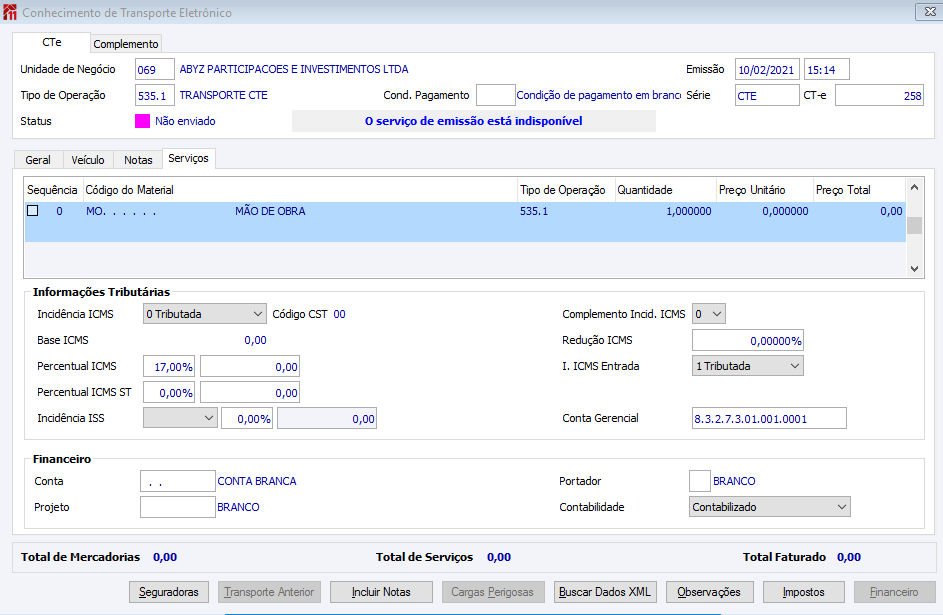Image resolution: width=943 pixels, height=615 pixels.
Task: Open the Observações button
Action: point(709,592)
